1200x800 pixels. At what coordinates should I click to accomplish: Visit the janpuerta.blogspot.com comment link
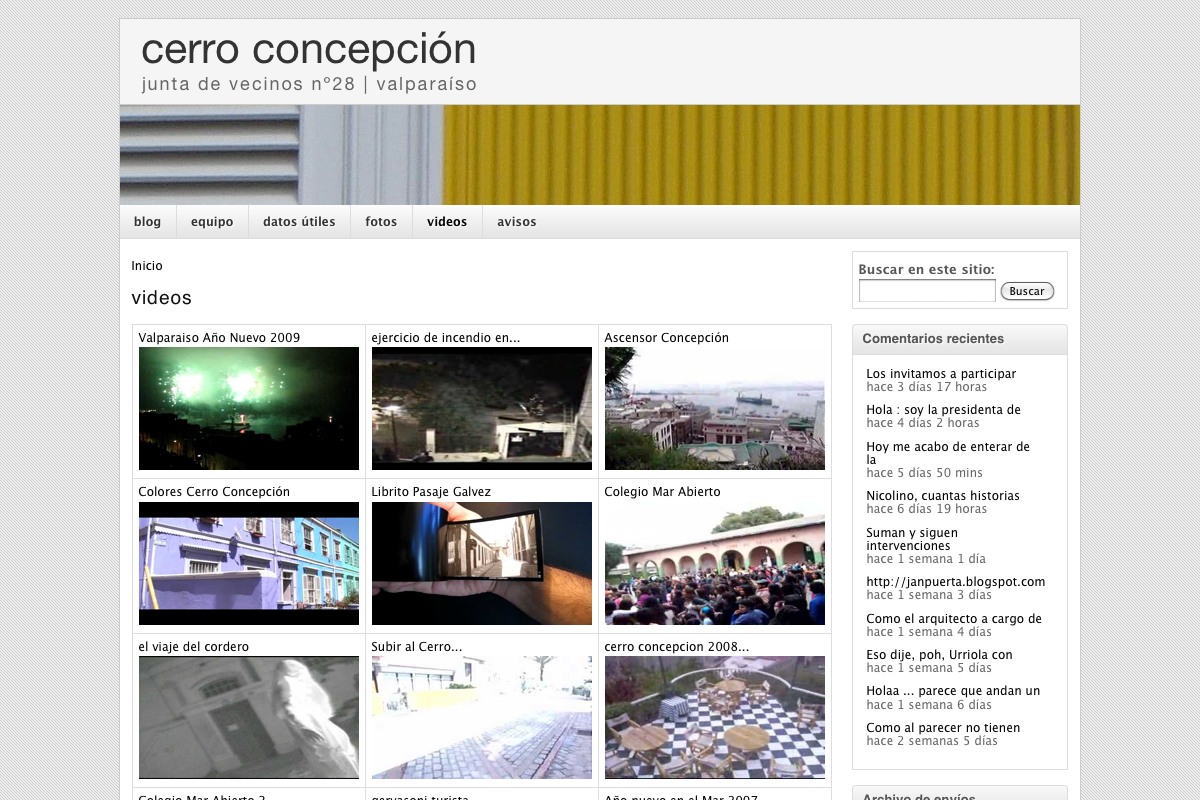click(x=955, y=581)
